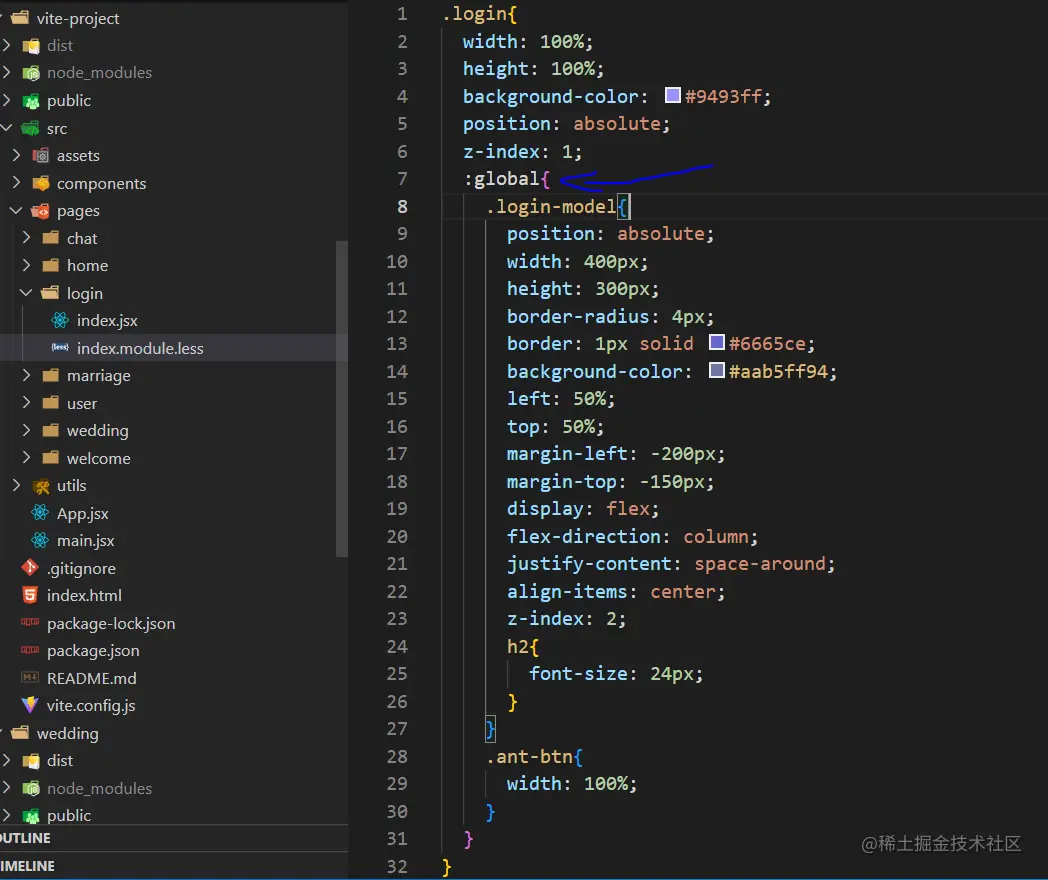
Task: Click the npm icon beside package.json
Action: [30, 650]
